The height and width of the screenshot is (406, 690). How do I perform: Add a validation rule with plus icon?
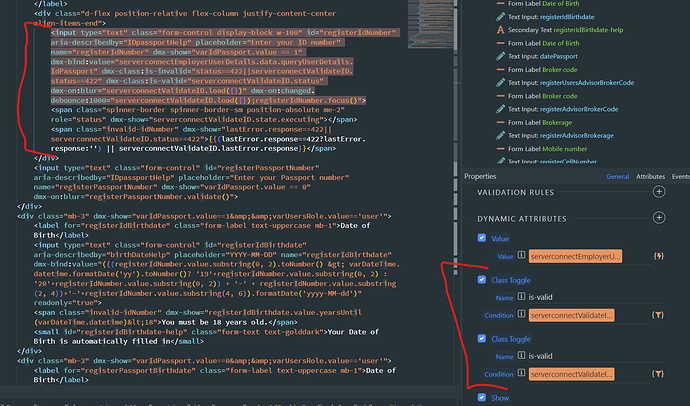pyautogui.click(x=658, y=191)
